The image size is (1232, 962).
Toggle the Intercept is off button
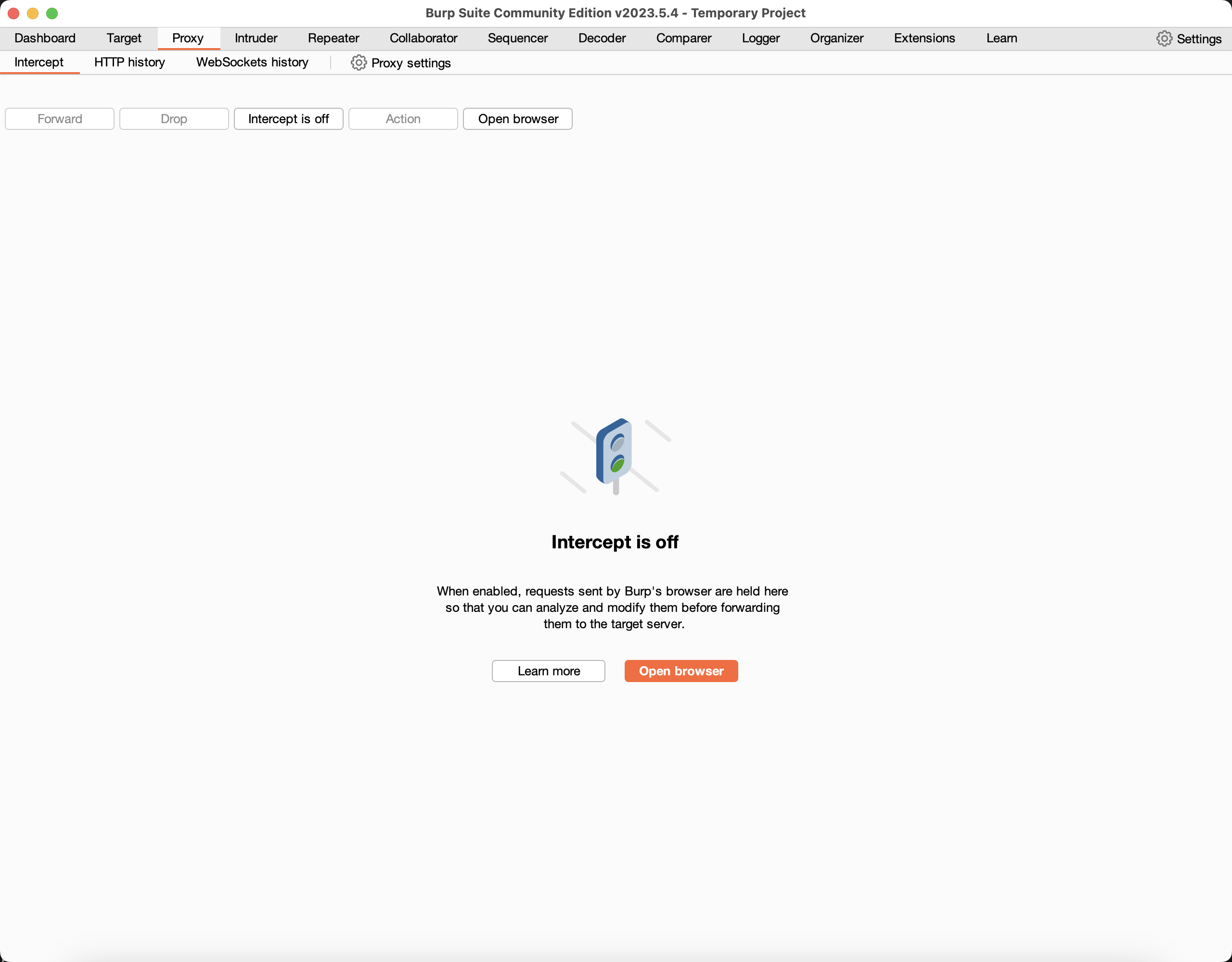288,119
